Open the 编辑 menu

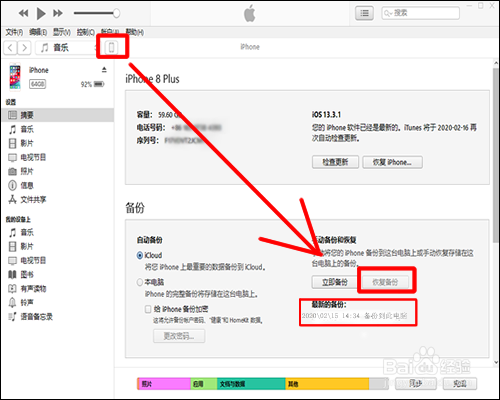pyautogui.click(x=38, y=32)
